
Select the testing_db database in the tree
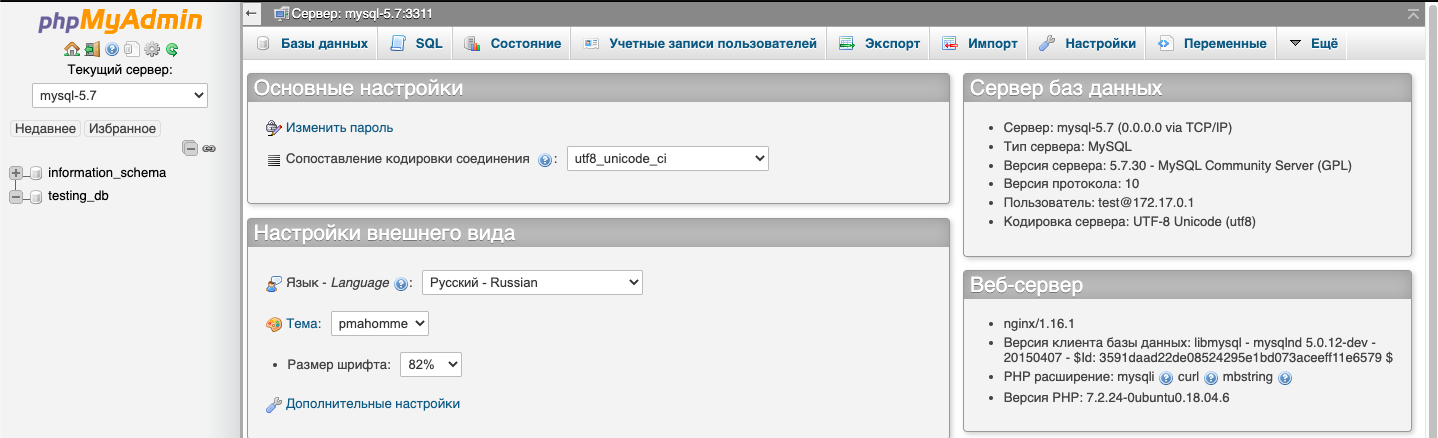pos(78,196)
